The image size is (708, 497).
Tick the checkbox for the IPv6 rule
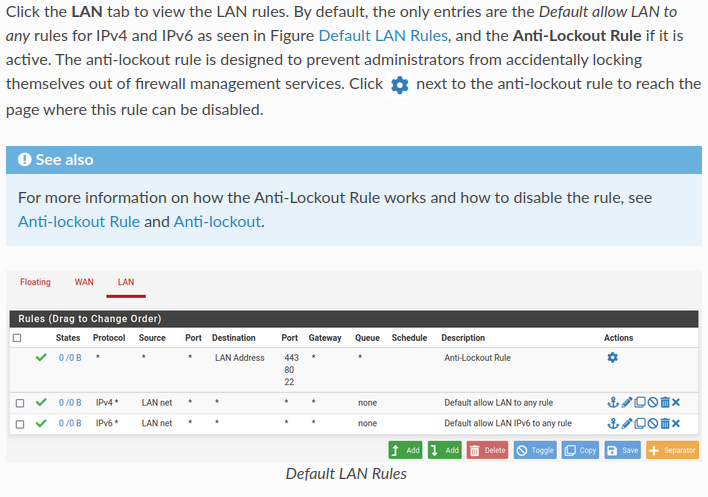(x=20, y=424)
